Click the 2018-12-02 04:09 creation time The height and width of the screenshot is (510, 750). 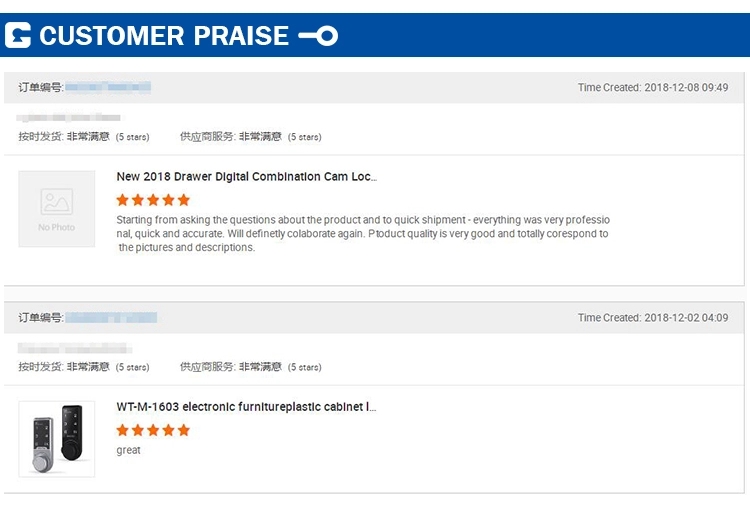tap(653, 318)
